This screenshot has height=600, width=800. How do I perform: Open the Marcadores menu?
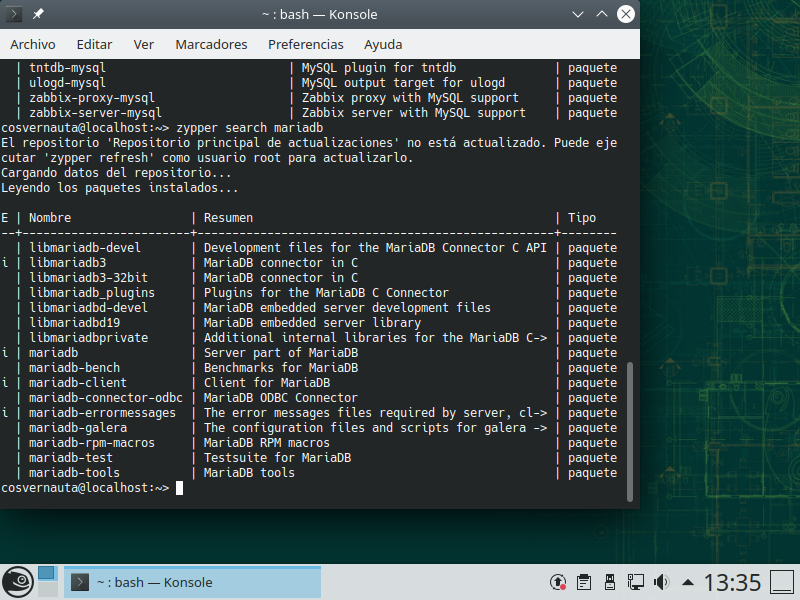pos(211,44)
